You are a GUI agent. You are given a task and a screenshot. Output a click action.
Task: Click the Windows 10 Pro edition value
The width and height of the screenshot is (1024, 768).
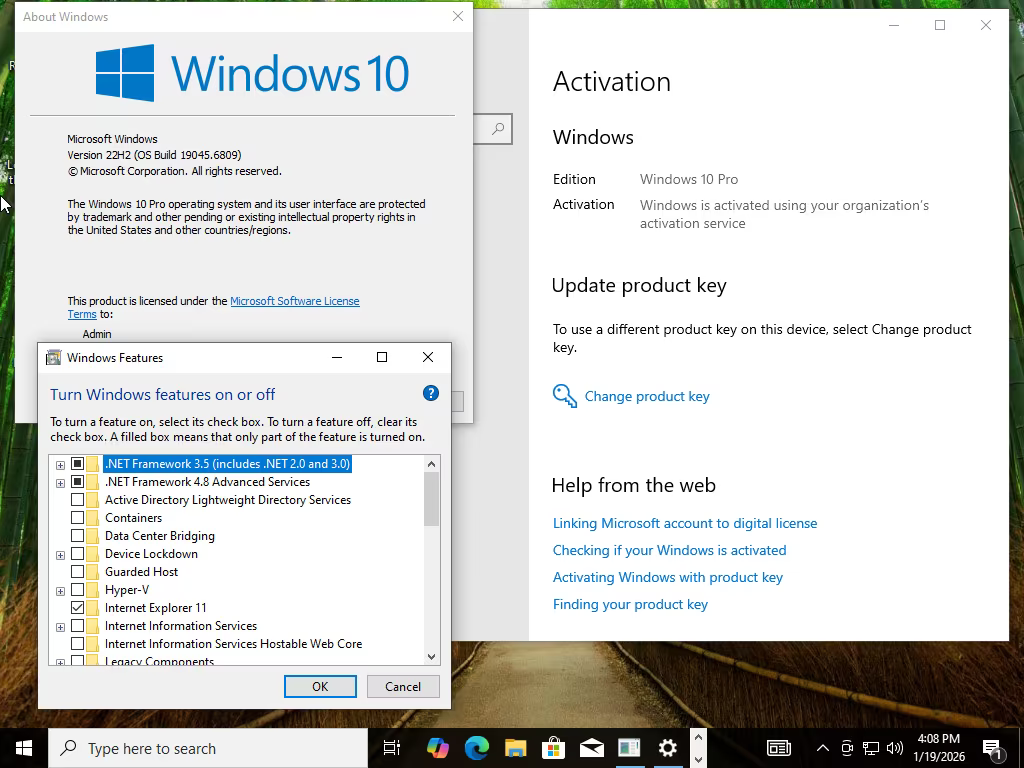coord(689,179)
